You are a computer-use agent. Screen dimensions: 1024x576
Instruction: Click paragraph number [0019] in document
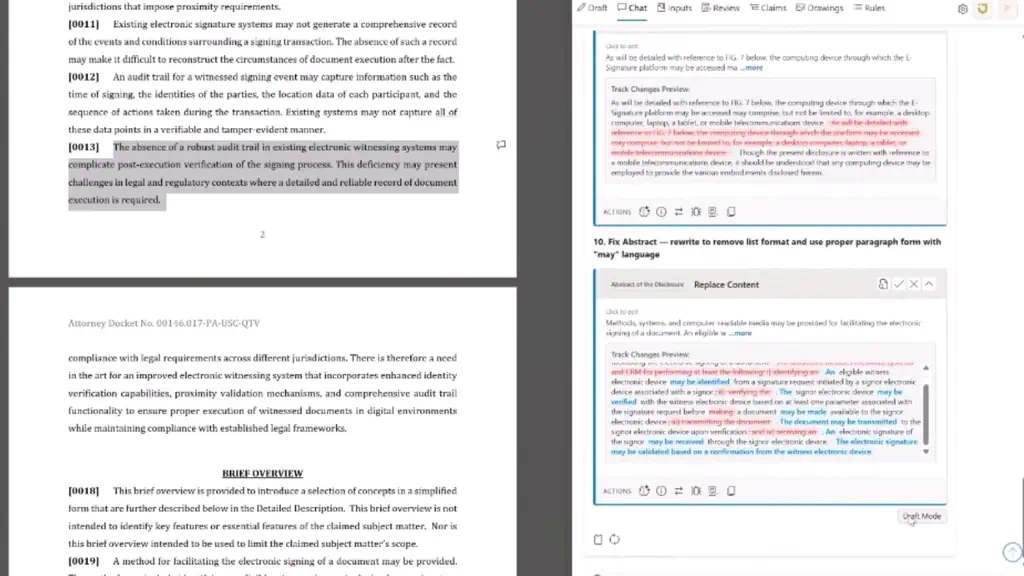tap(84, 561)
